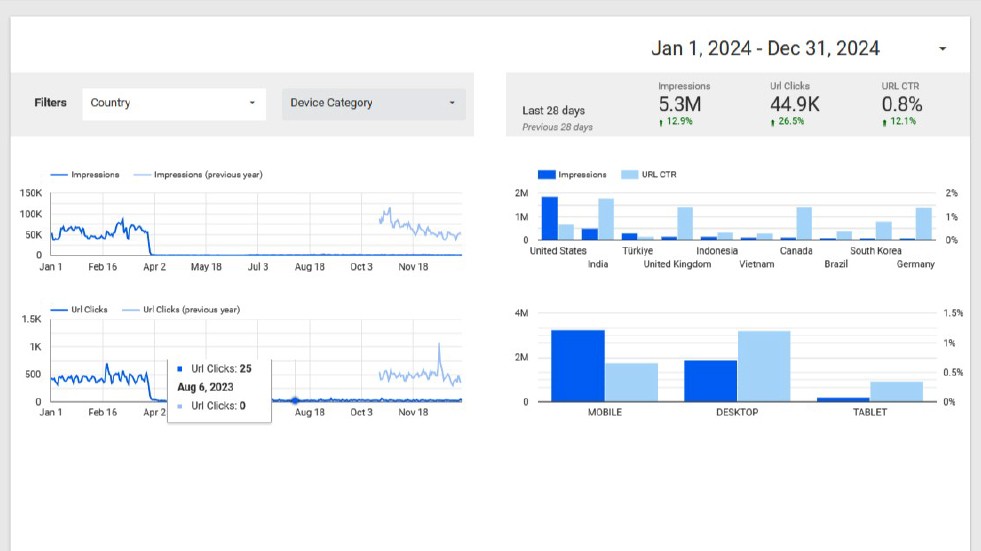Click the Jan 1, 2024 - Dec 31, 2024 date range
This screenshot has width=981, height=551.
[765, 48]
